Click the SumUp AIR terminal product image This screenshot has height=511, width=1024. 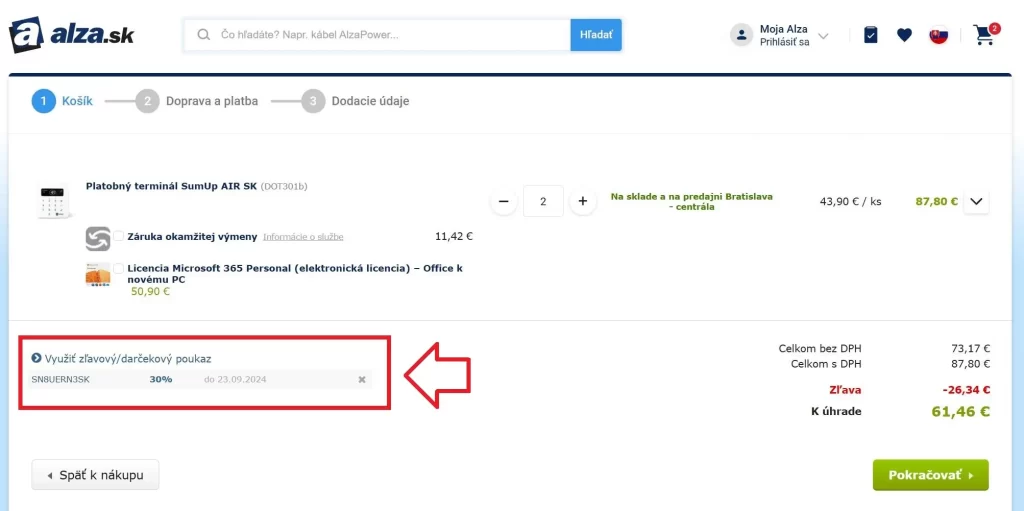coord(54,201)
